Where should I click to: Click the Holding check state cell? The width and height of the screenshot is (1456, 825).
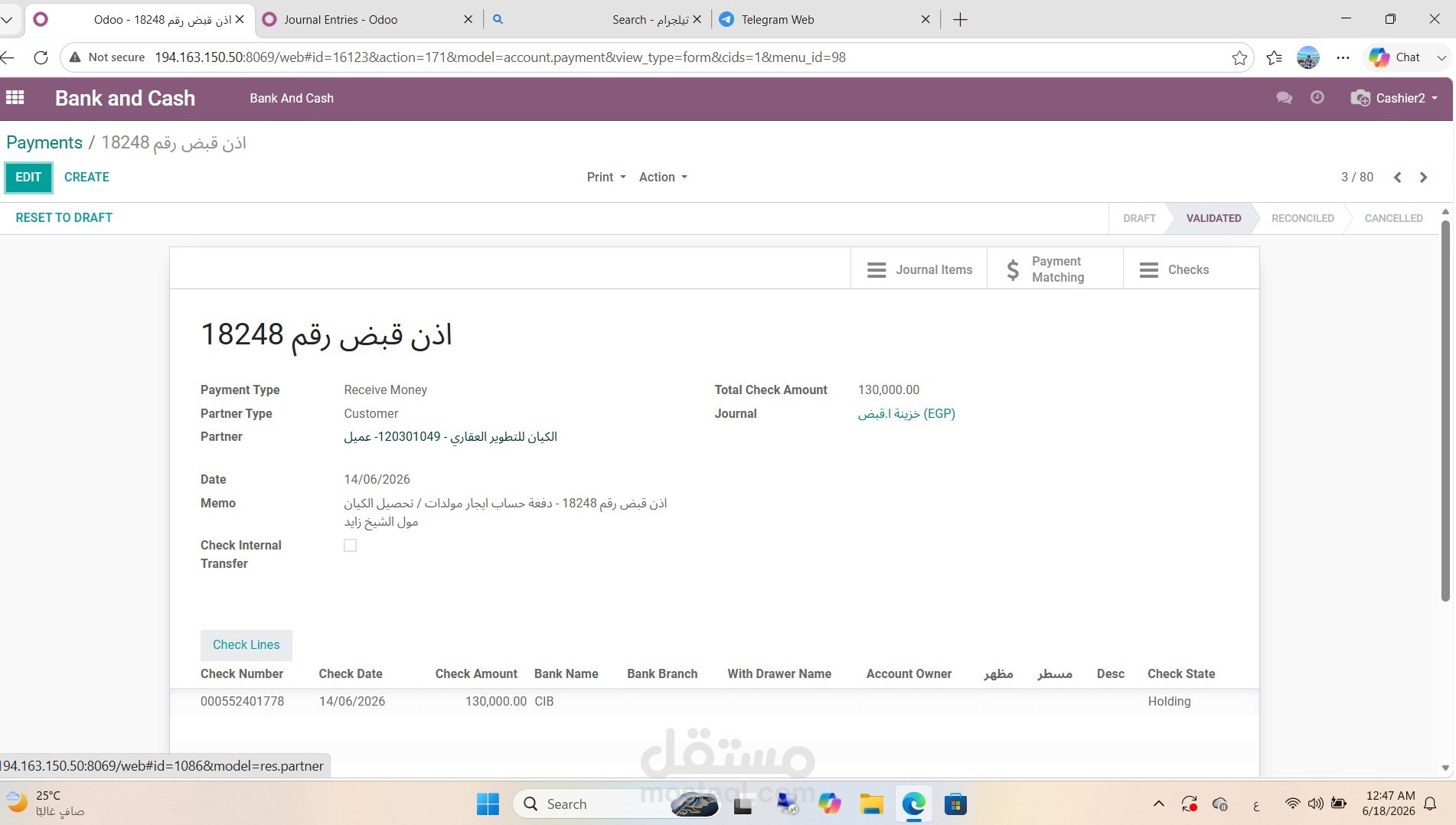pyautogui.click(x=1169, y=701)
